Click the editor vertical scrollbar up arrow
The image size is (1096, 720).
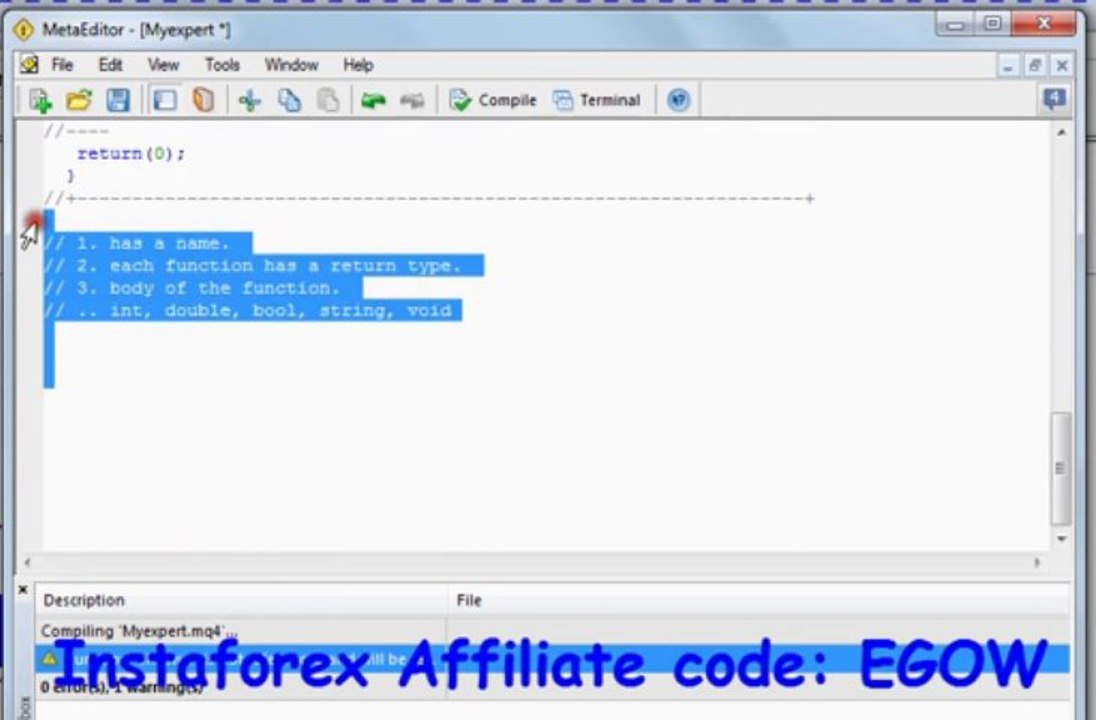tap(1061, 132)
